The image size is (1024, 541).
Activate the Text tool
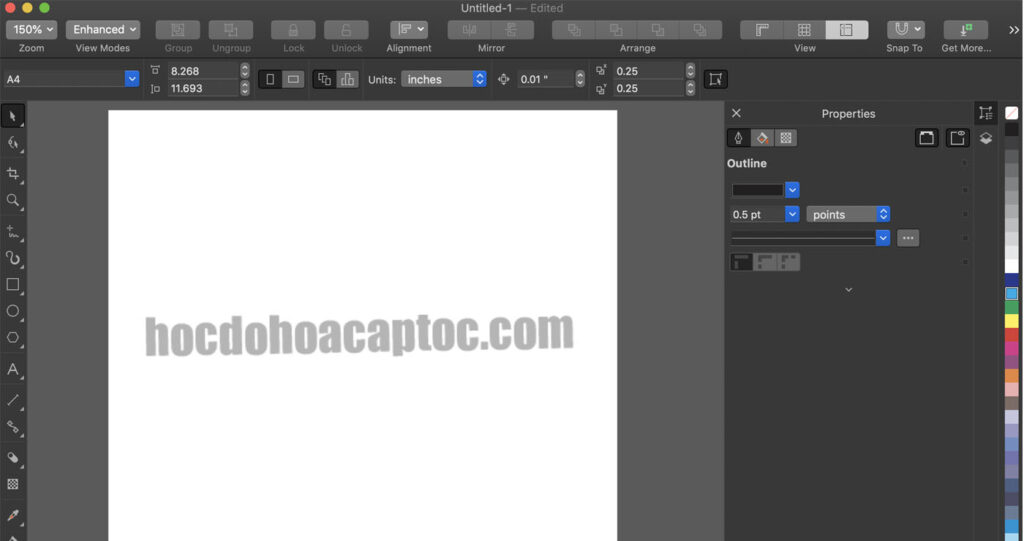[x=13, y=369]
